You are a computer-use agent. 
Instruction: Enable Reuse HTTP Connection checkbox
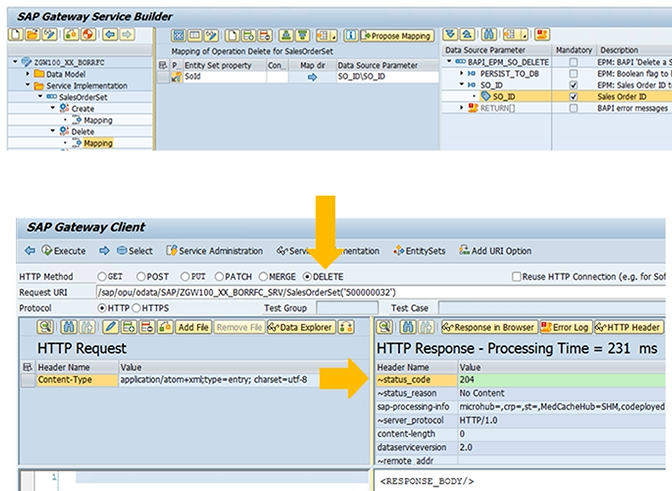pyautogui.click(x=516, y=276)
